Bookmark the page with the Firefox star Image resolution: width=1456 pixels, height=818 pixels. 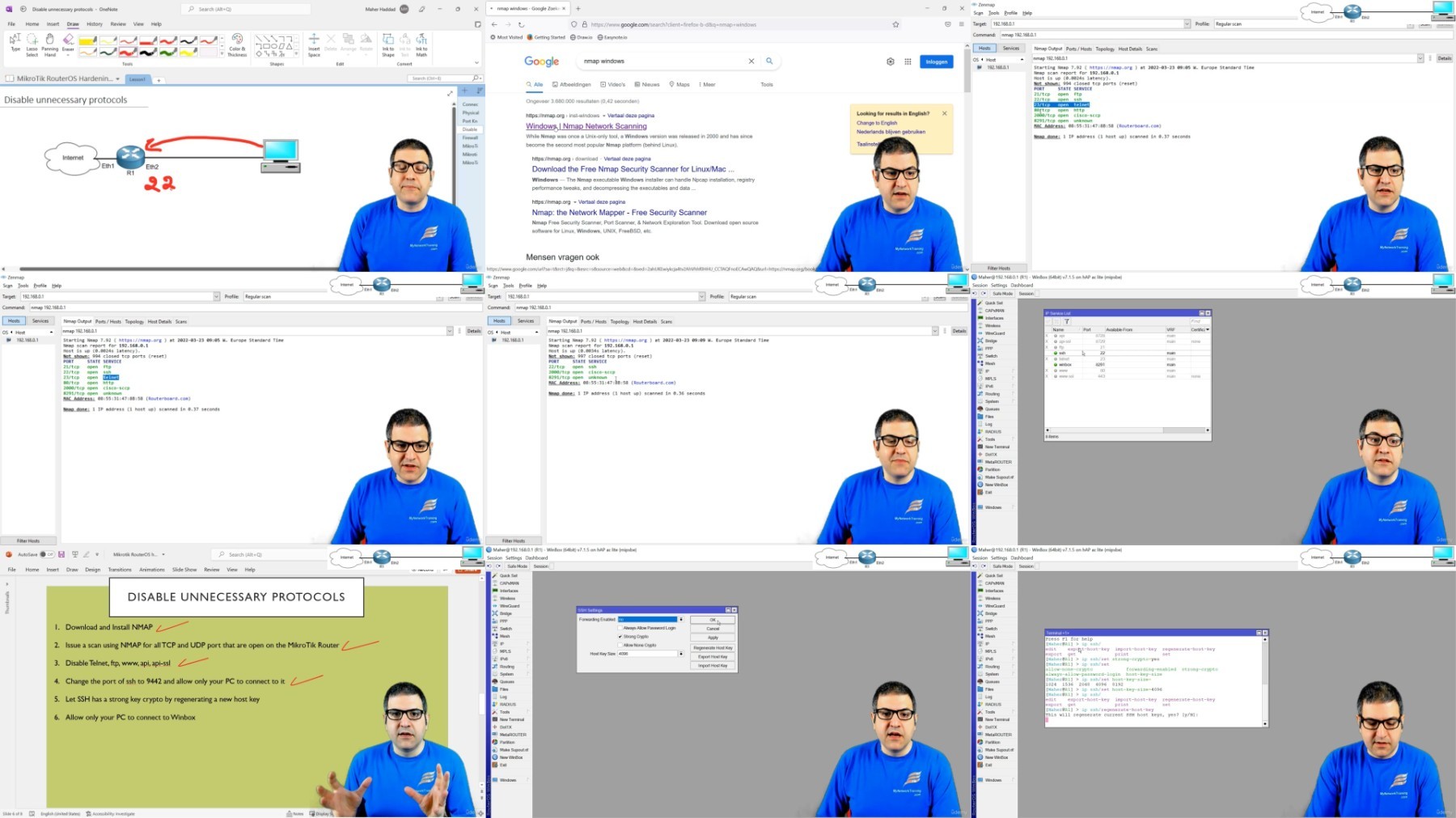click(x=895, y=24)
